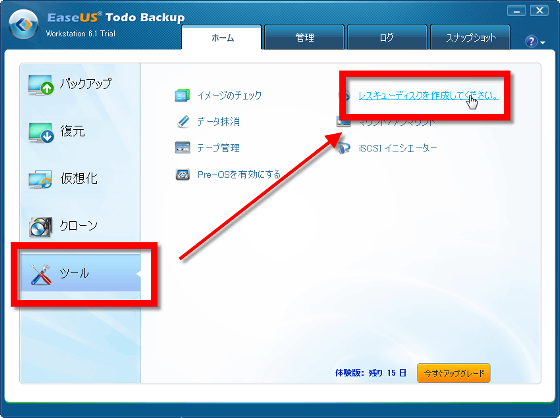Click the Enable Pre-OS icon
Image resolution: width=560 pixels, height=418 pixels.
click(182, 174)
